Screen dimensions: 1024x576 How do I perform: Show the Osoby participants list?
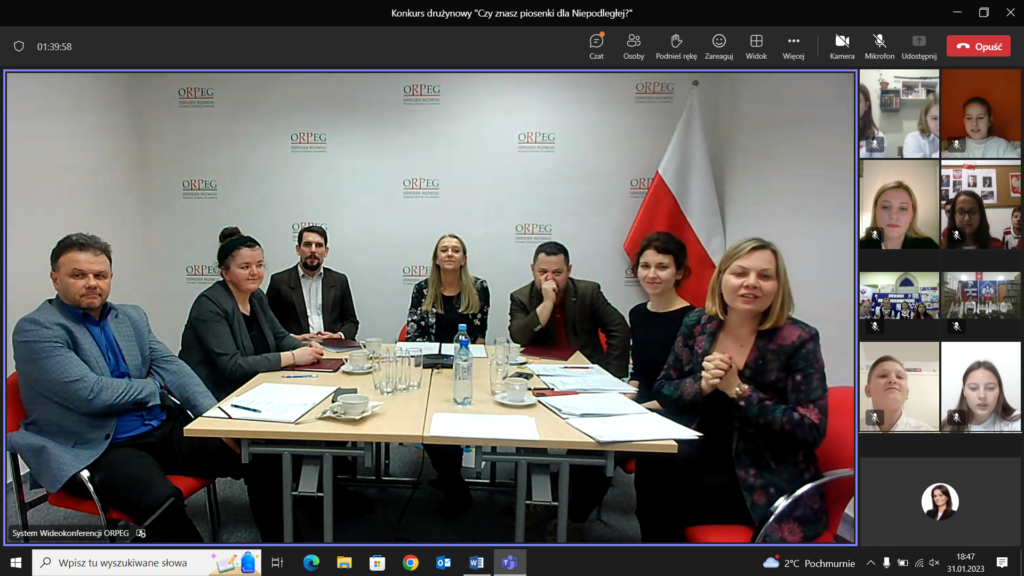[x=633, y=46]
